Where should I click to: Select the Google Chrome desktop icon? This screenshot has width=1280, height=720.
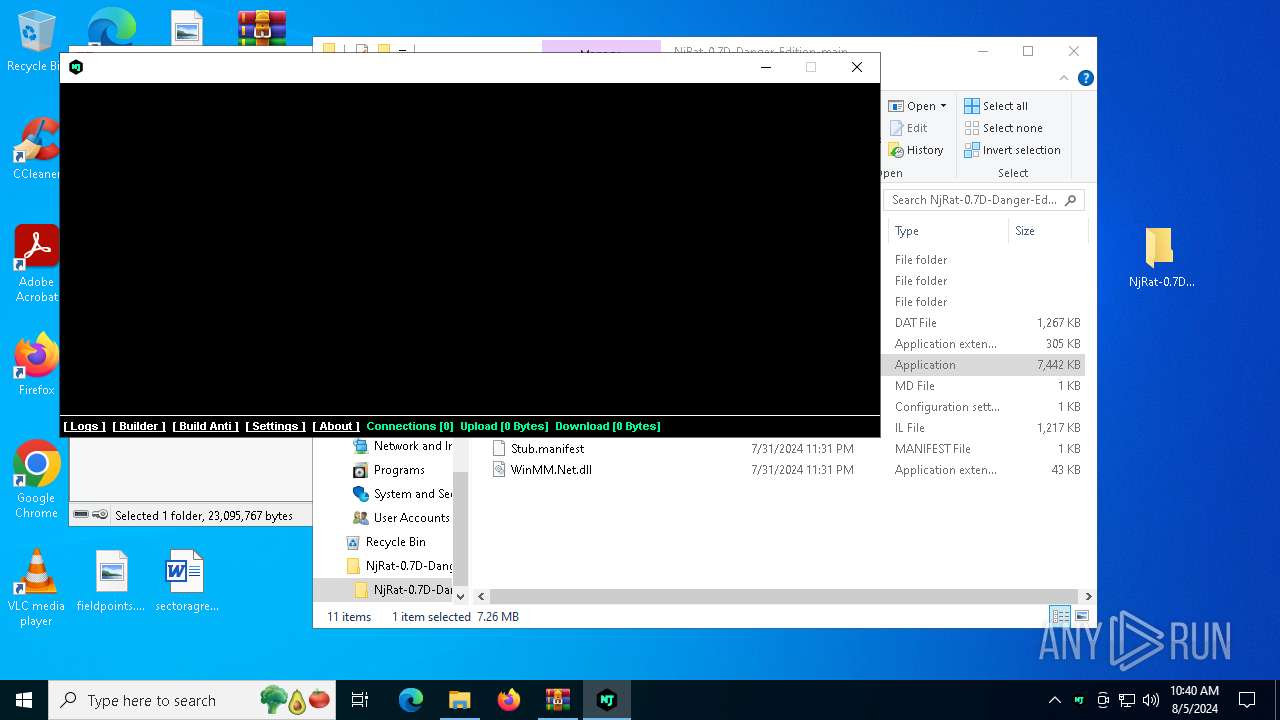[x=36, y=480]
